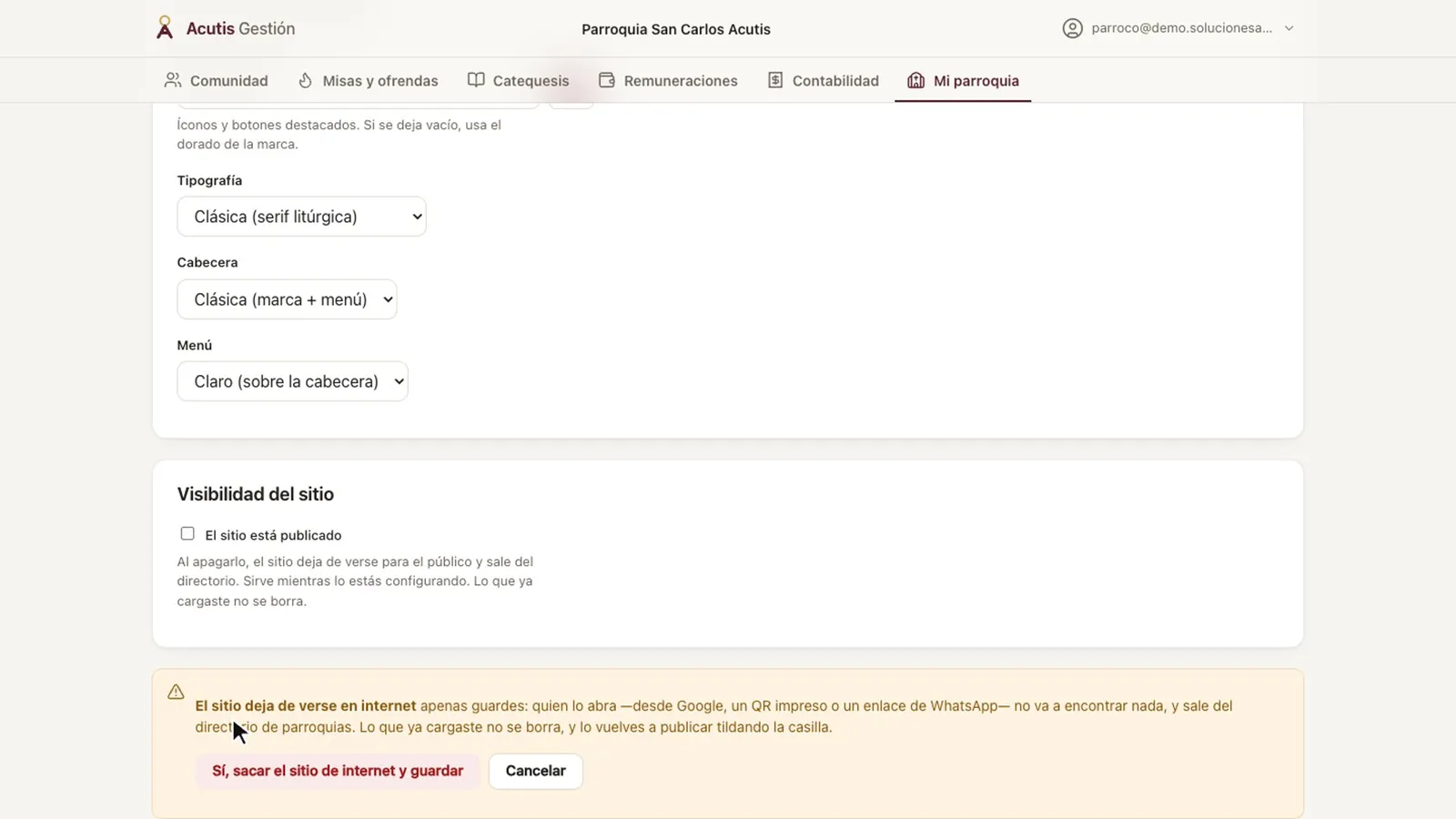Expand the account menu chevron
Screen dimensions: 1456x819
pyautogui.click(x=1289, y=28)
